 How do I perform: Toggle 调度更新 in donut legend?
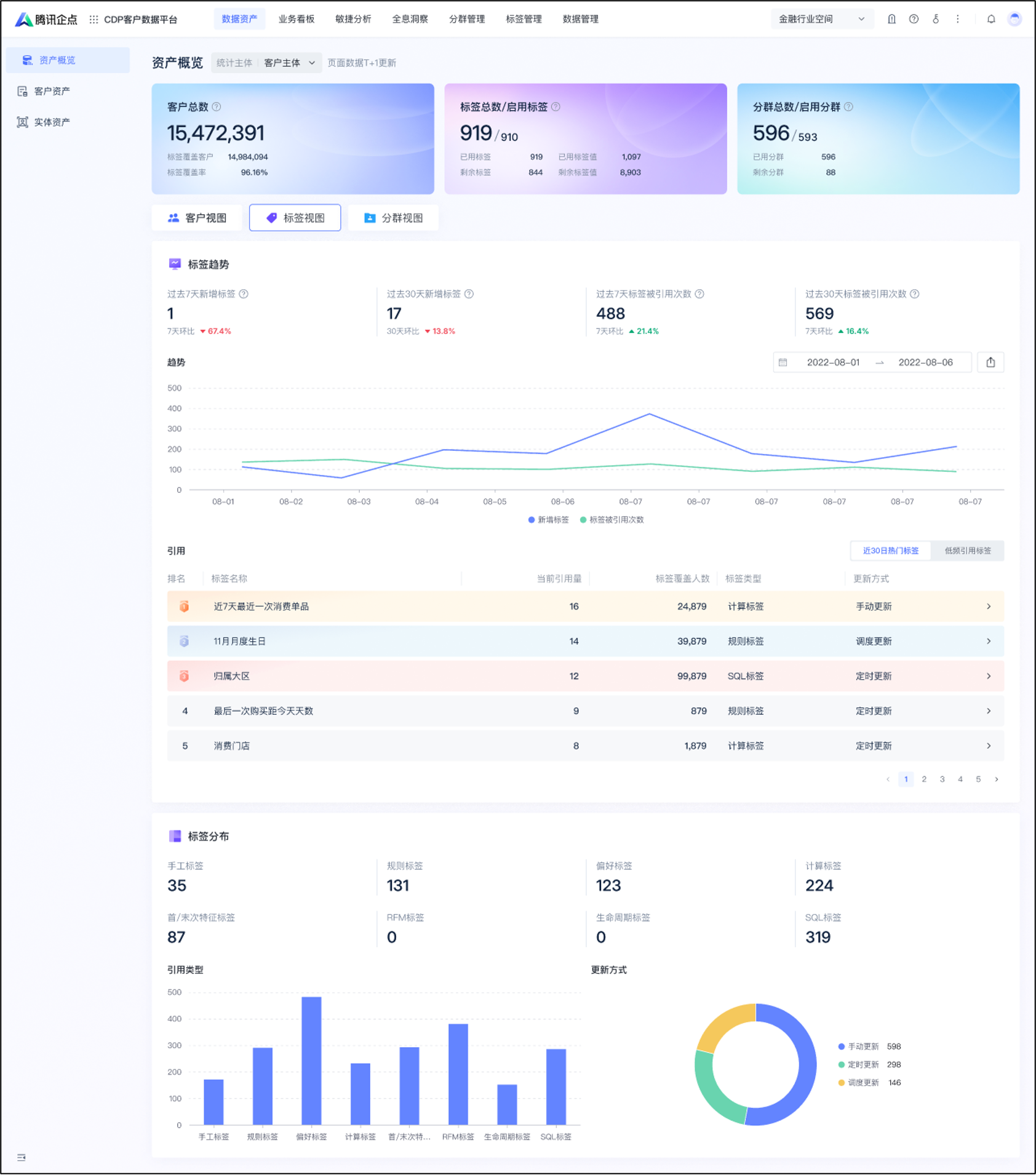[869, 1082]
